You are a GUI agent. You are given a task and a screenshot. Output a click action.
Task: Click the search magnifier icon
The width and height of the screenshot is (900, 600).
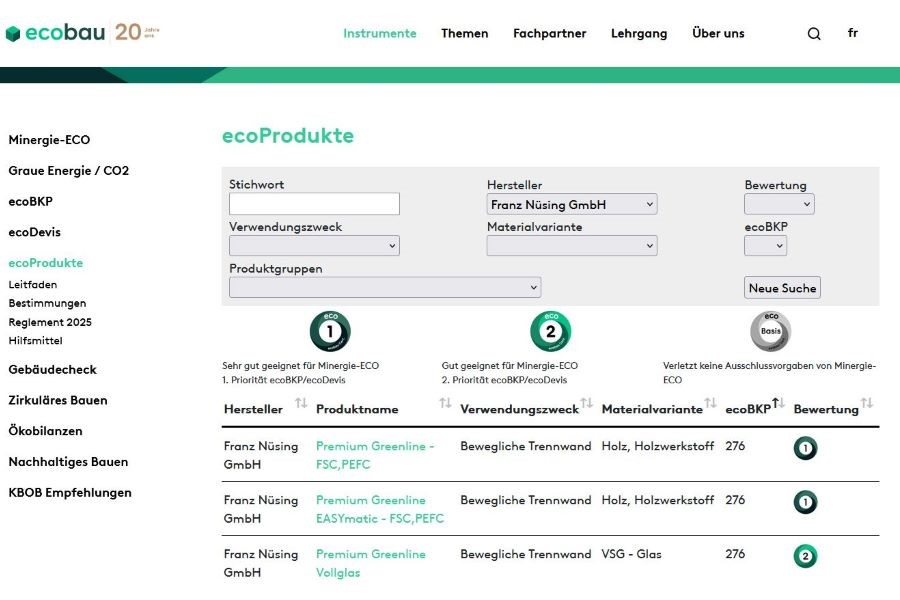point(814,34)
